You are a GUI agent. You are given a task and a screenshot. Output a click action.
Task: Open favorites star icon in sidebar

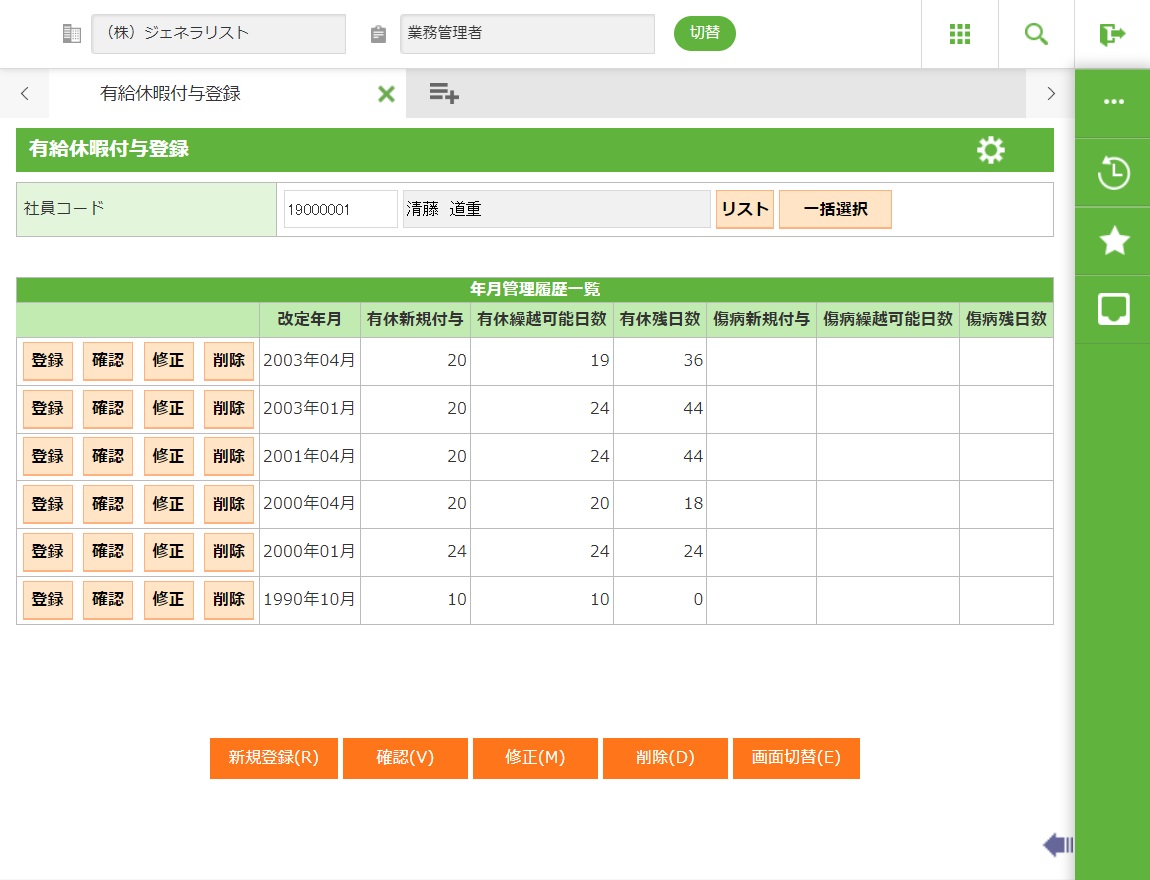(x=1113, y=241)
